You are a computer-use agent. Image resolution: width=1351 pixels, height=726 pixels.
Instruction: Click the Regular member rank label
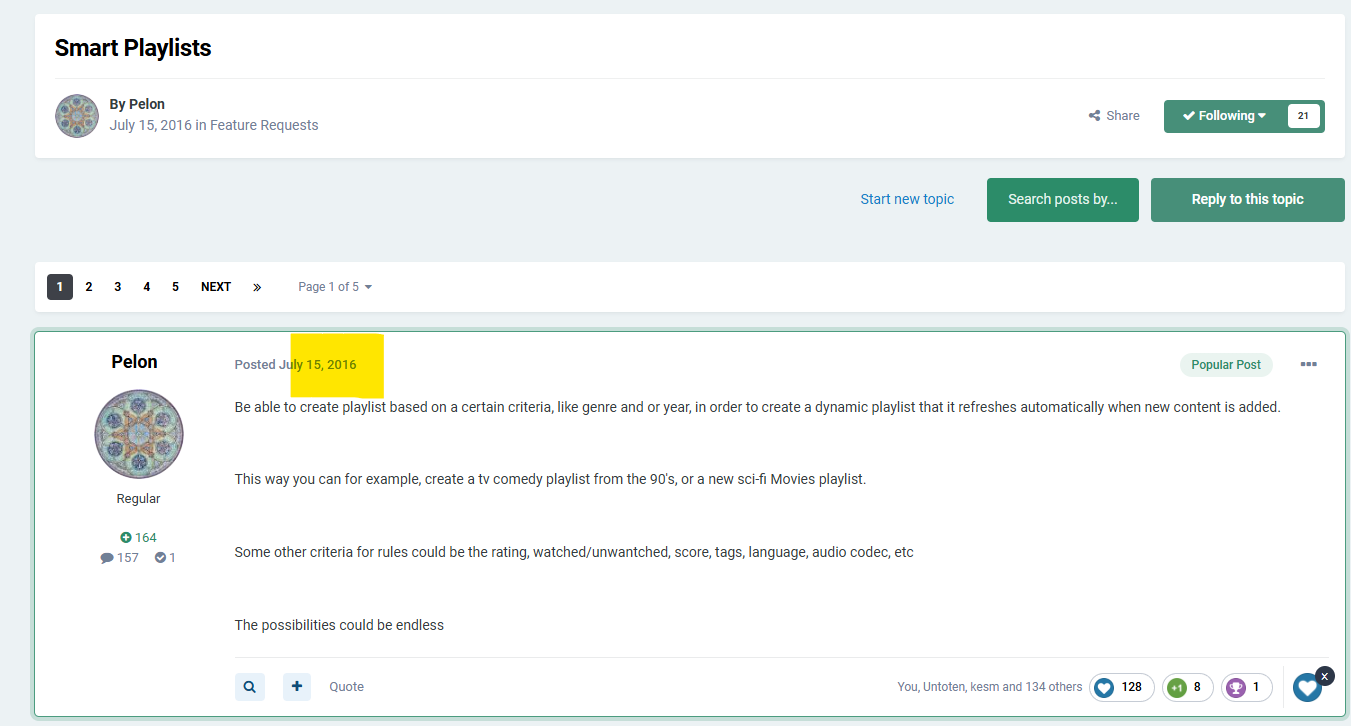(139, 499)
